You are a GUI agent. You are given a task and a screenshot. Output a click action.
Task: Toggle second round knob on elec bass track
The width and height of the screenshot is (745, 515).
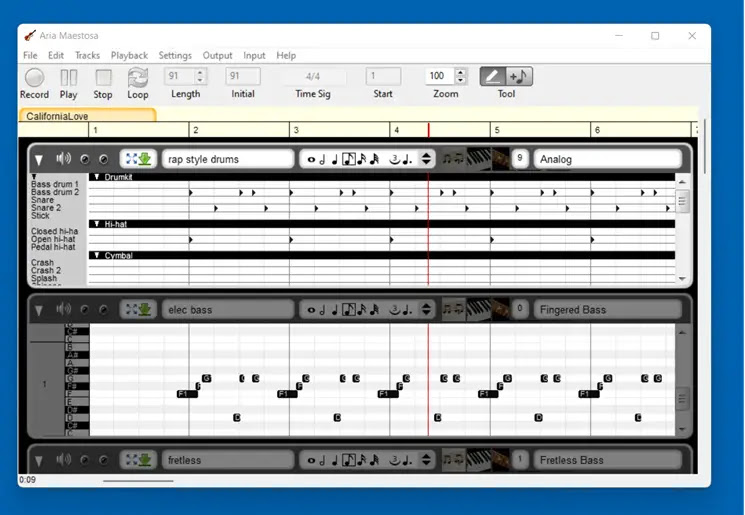(x=103, y=310)
